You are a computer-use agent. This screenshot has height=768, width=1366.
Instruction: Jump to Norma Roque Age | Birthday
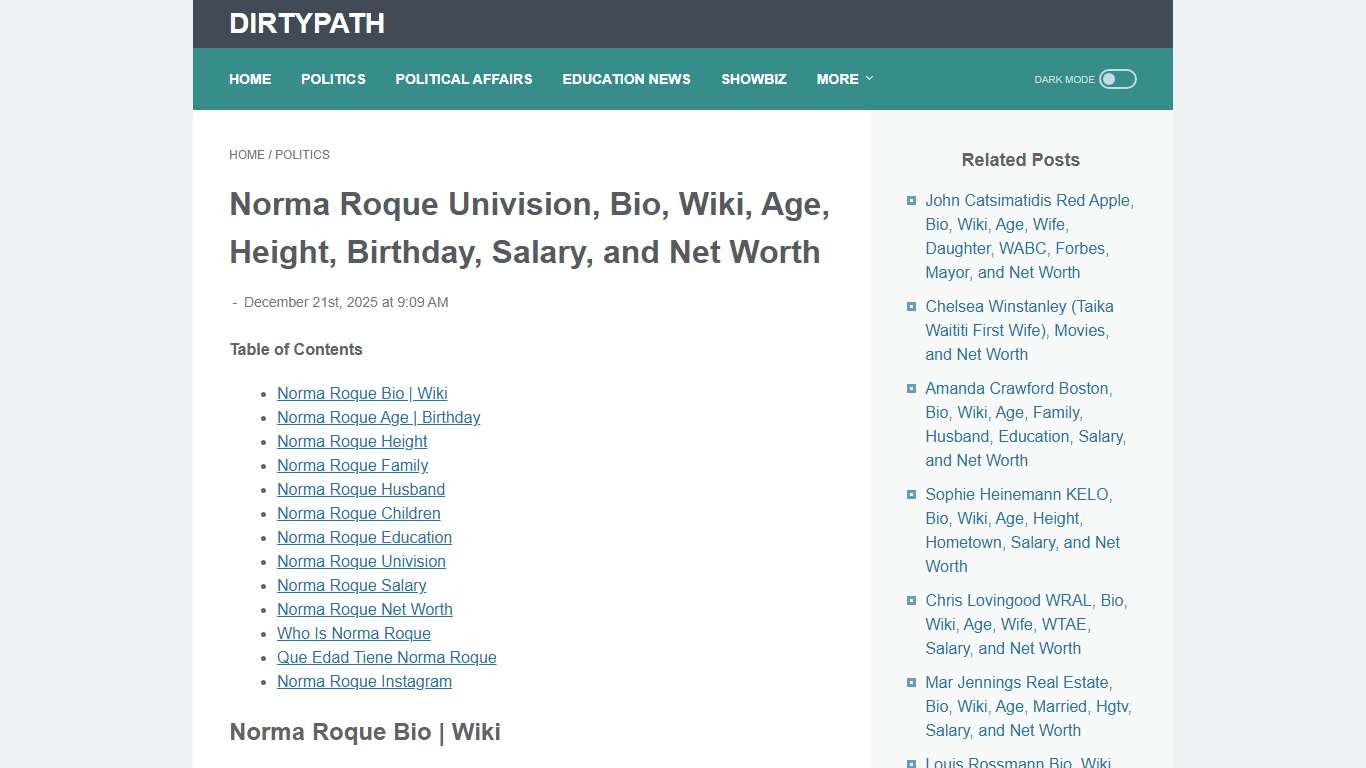point(378,417)
